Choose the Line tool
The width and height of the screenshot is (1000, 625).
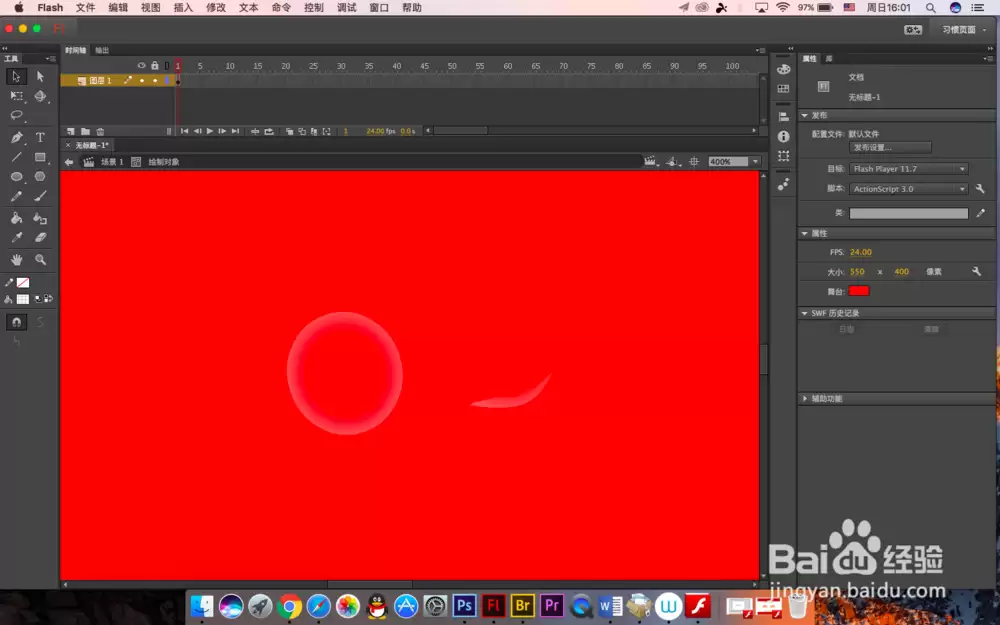pos(17,157)
